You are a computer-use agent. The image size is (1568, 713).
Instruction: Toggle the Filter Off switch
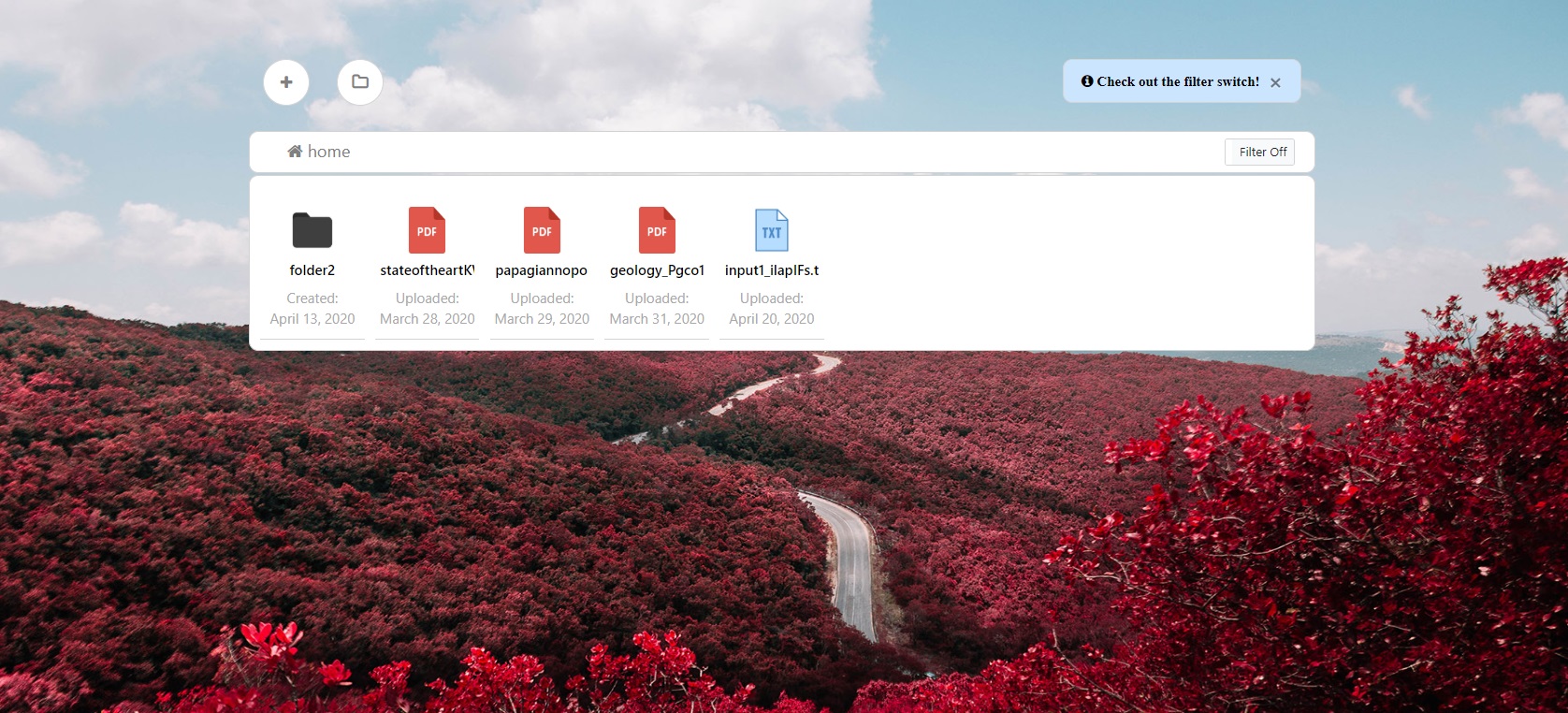coord(1259,152)
